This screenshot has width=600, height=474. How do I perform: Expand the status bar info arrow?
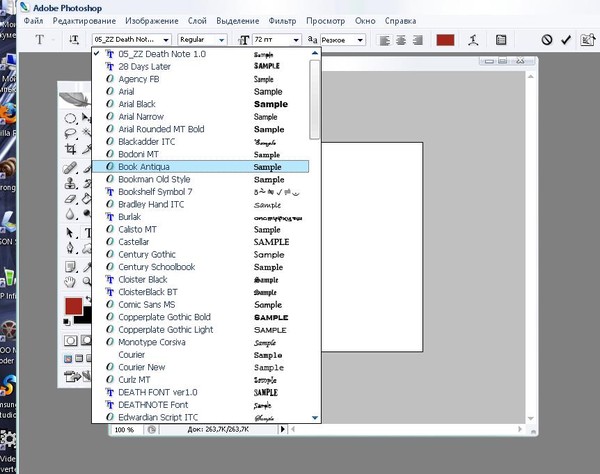[x=283, y=429]
